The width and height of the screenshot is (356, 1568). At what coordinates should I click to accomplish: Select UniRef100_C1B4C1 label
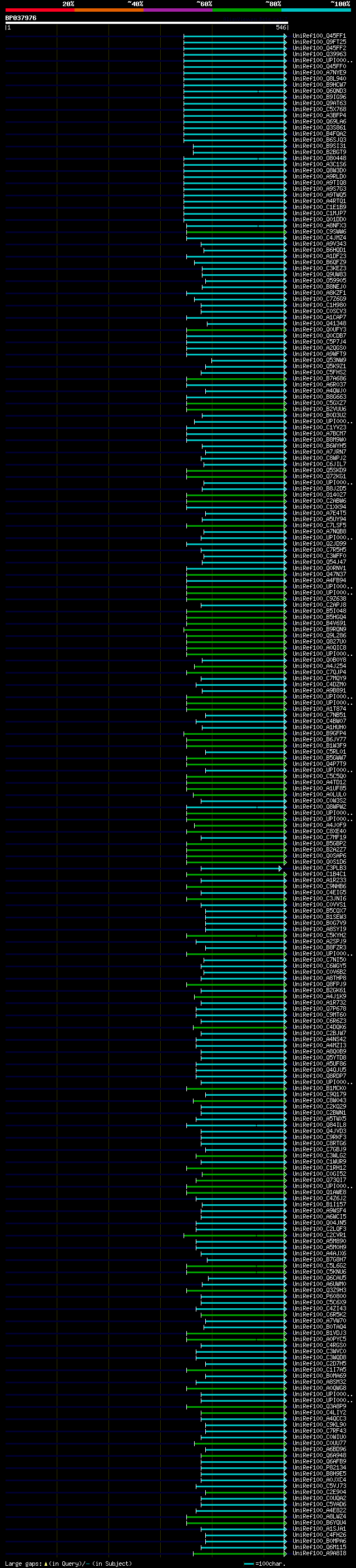pos(319,874)
